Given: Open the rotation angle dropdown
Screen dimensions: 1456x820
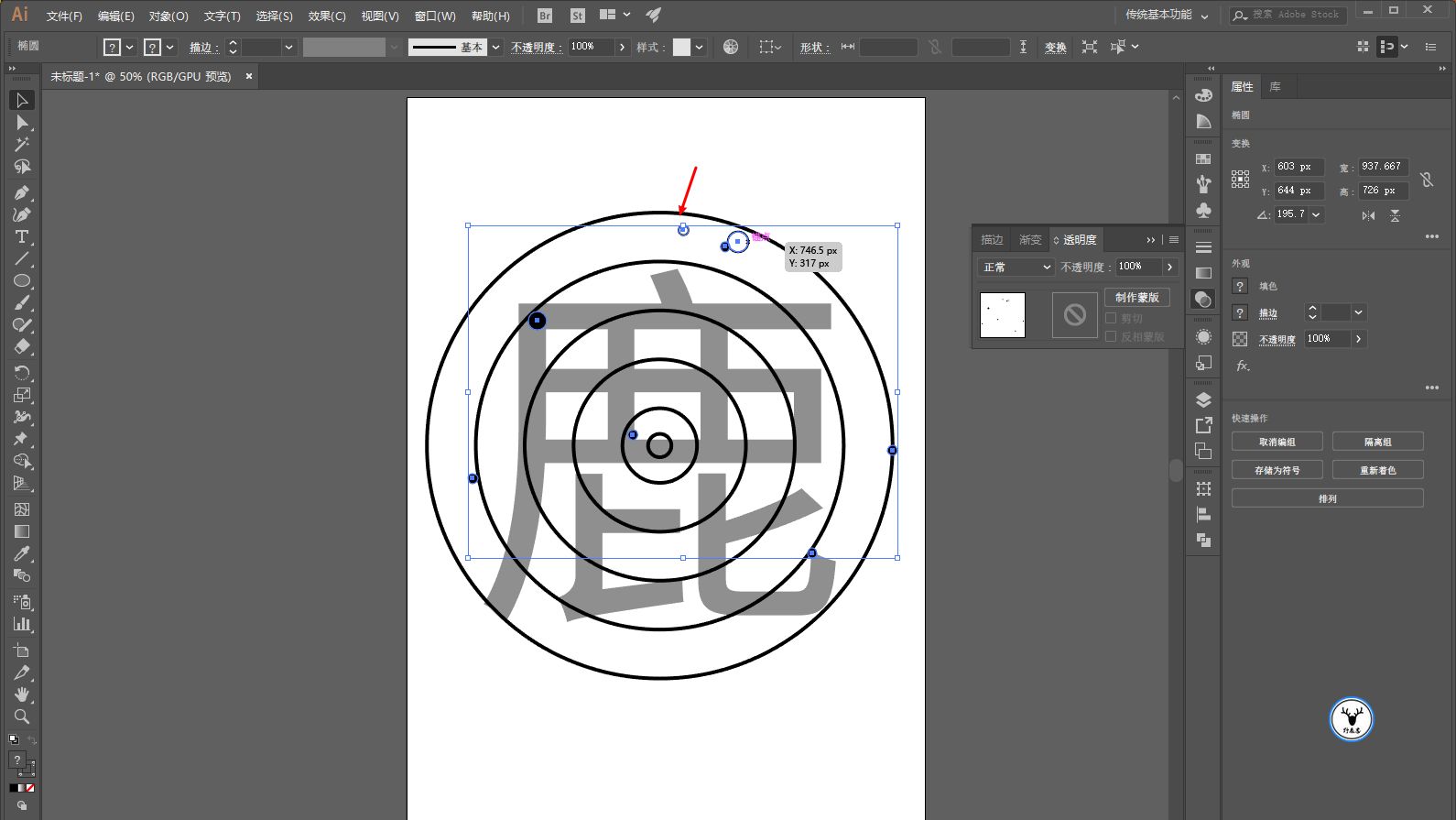Looking at the screenshot, I should pyautogui.click(x=1316, y=215).
